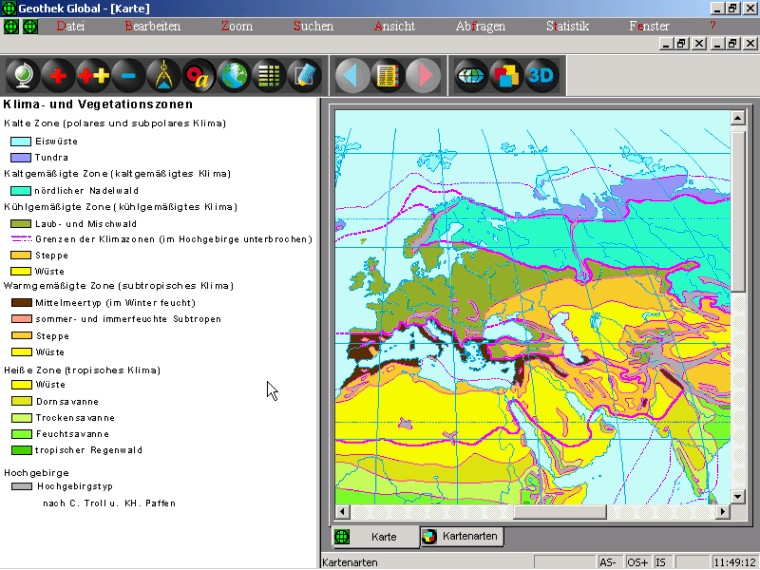Image resolution: width=760 pixels, height=570 pixels.
Task: Select the compass dividers measuring tool
Action: point(163,75)
